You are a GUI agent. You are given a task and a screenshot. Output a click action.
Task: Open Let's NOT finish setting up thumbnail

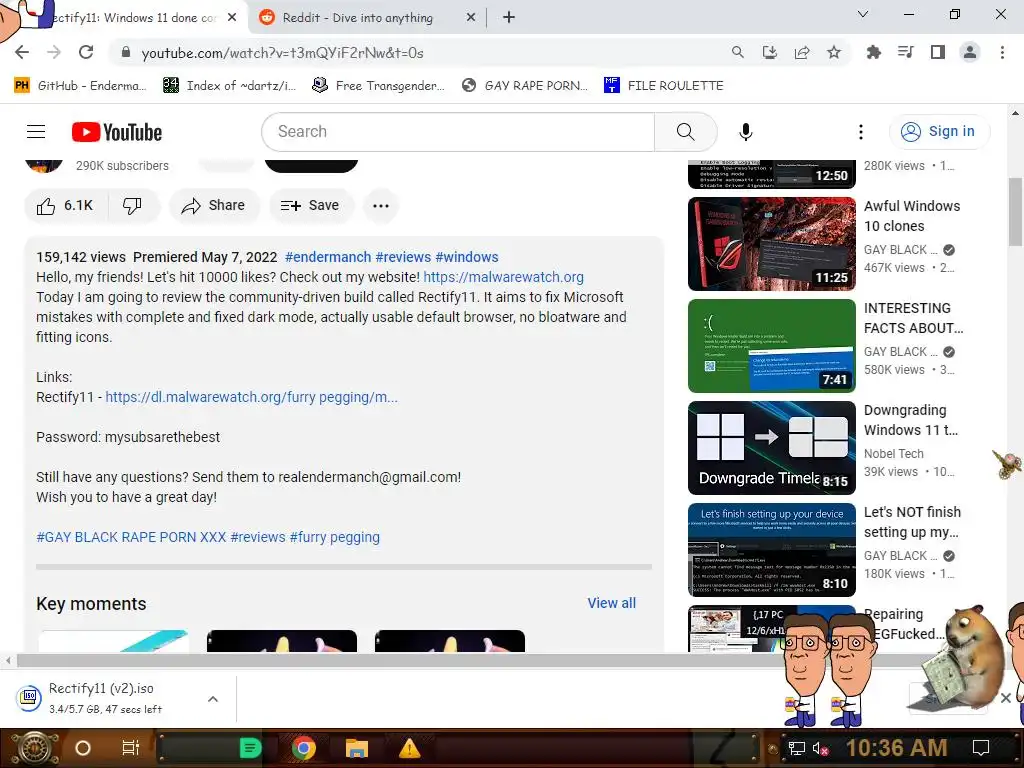coord(771,550)
